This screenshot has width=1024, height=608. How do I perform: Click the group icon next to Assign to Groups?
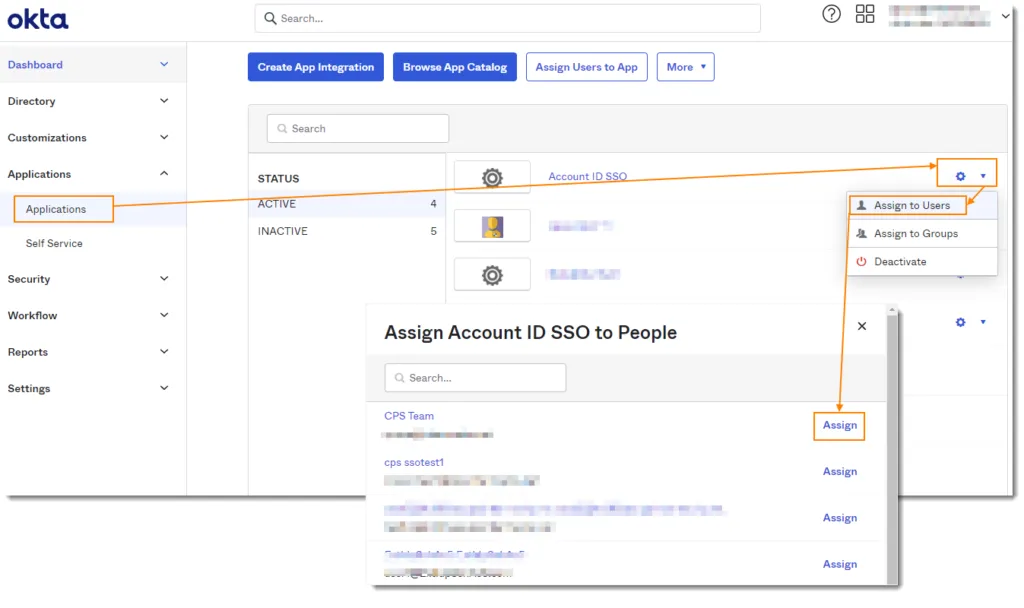861,233
